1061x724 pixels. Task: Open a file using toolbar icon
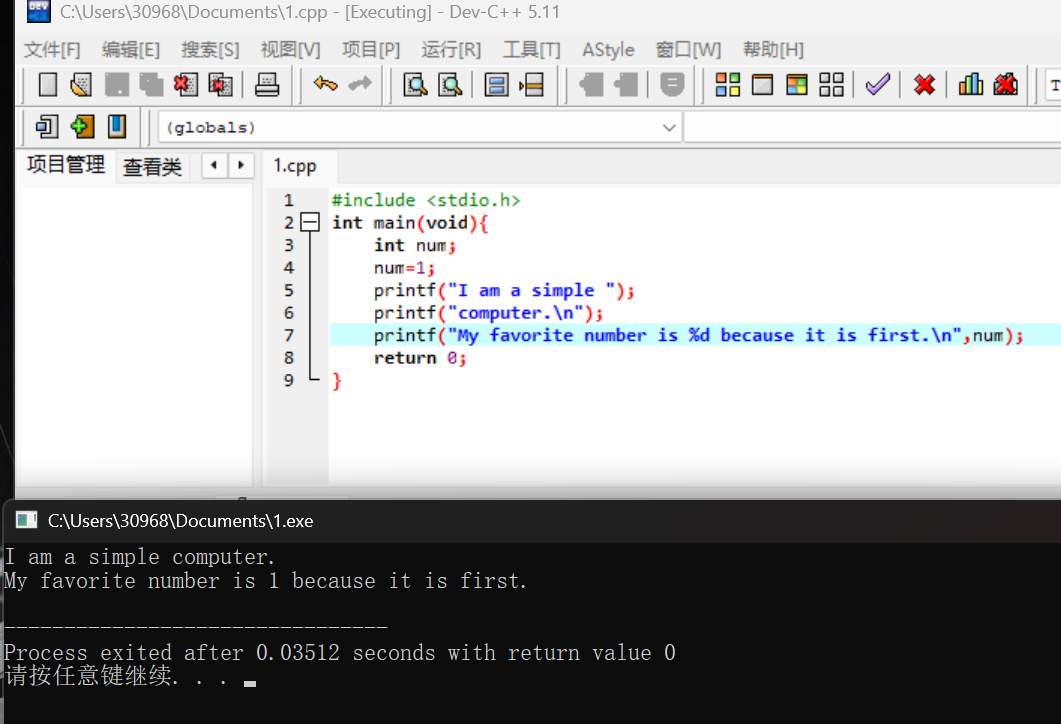click(x=81, y=85)
